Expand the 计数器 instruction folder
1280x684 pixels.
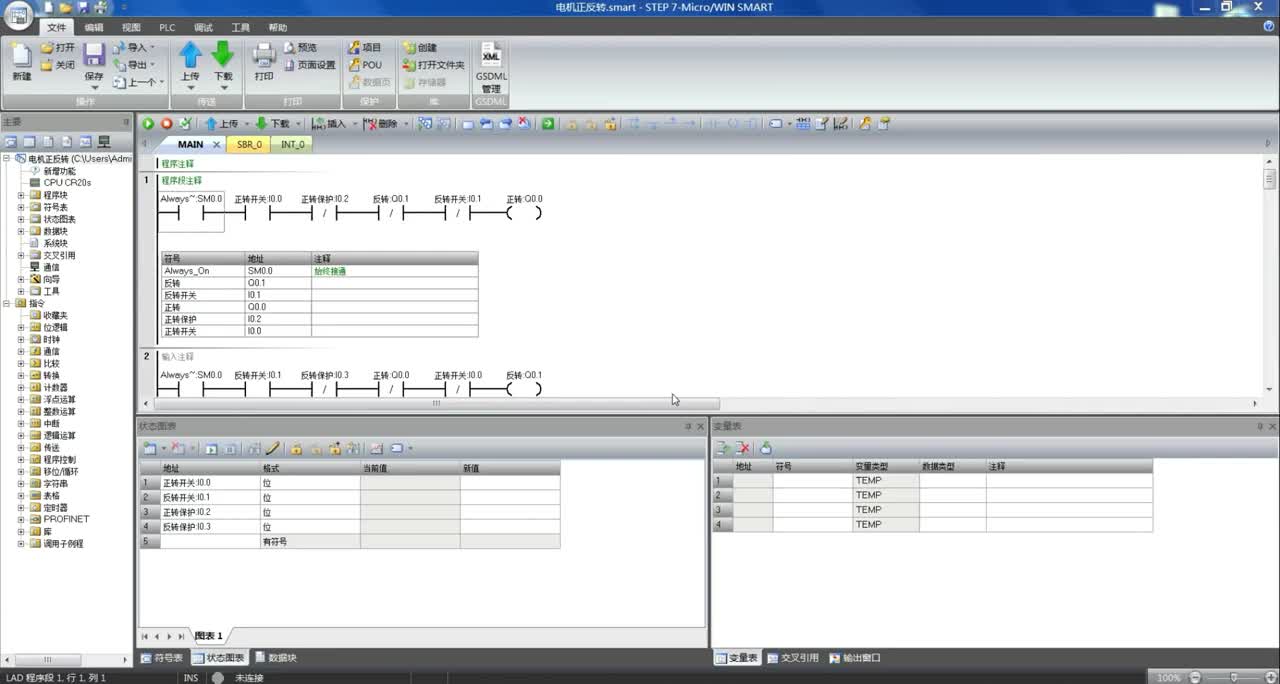pos(21,387)
